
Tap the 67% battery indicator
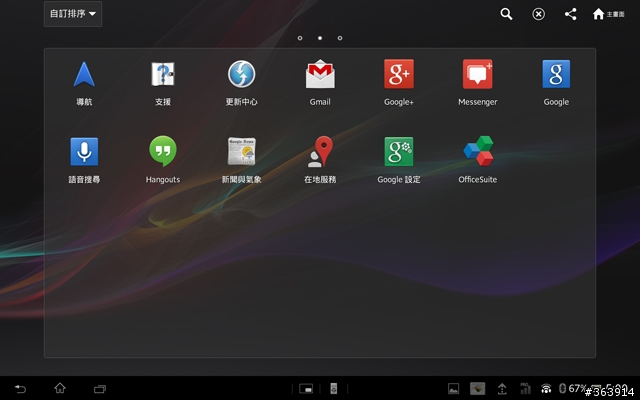[576, 388]
